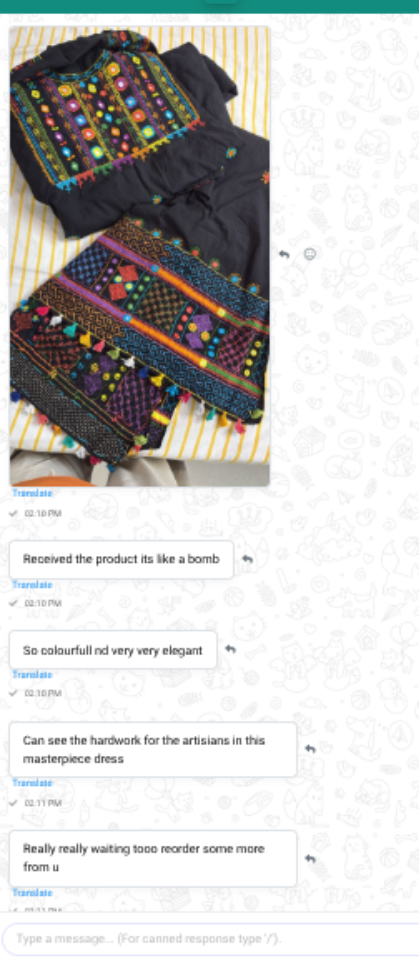Translate 'So colourfull nd very elegant' message

(32, 675)
